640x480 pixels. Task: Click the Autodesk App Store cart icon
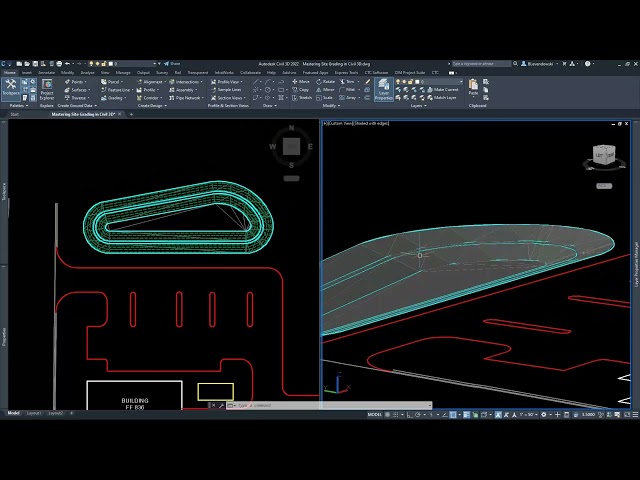click(564, 64)
